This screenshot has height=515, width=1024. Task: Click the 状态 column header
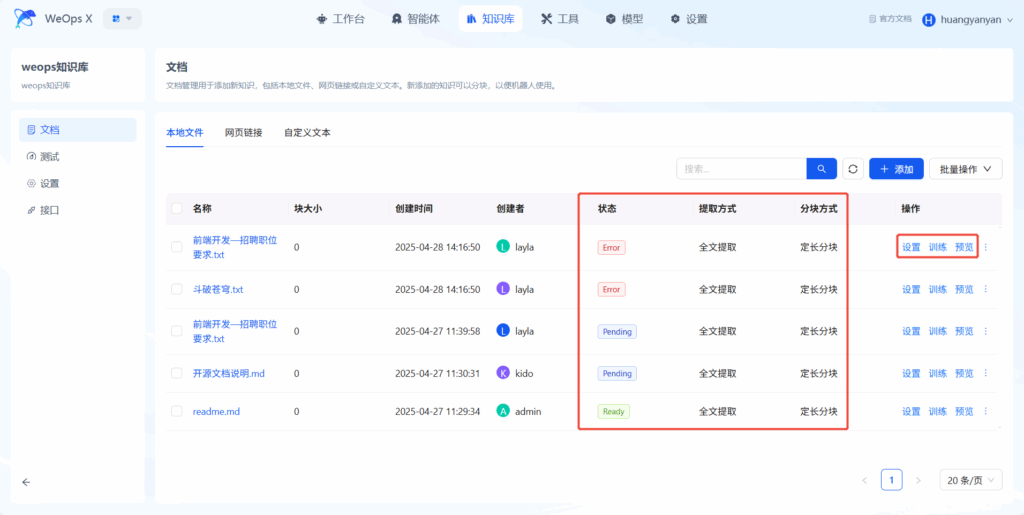tap(607, 209)
